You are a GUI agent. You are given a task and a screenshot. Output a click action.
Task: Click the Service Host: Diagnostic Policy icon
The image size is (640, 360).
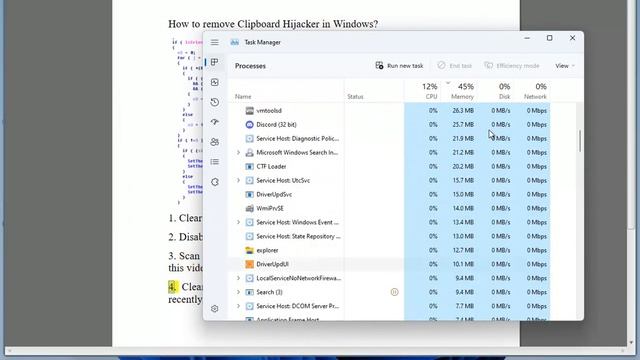pos(249,138)
